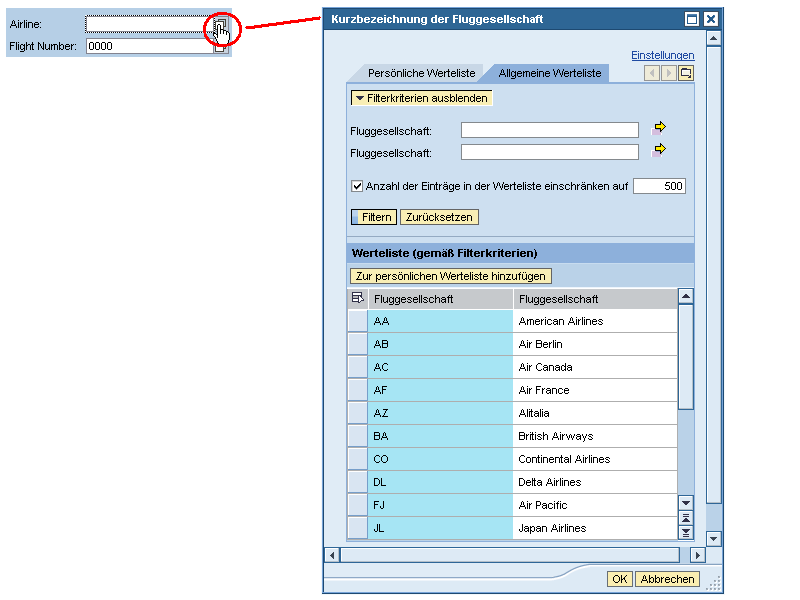The height and width of the screenshot is (600, 800).
Task: Click multiple selection arrow for second Fluggesellschaft
Action: coord(659,151)
